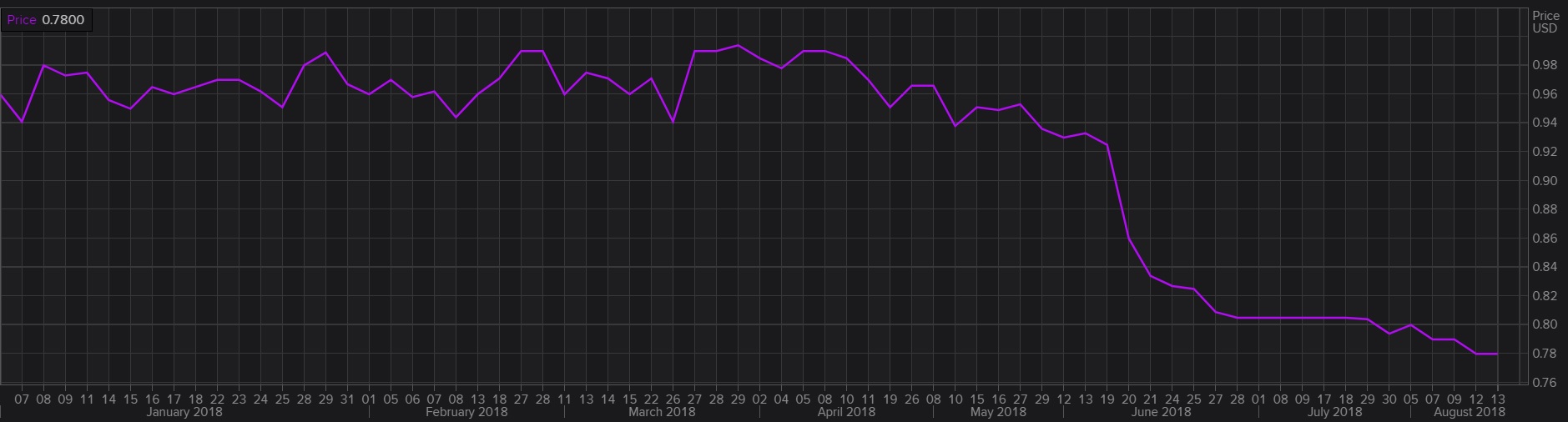
Task: Click the purple Price legend text
Action: 22,20
